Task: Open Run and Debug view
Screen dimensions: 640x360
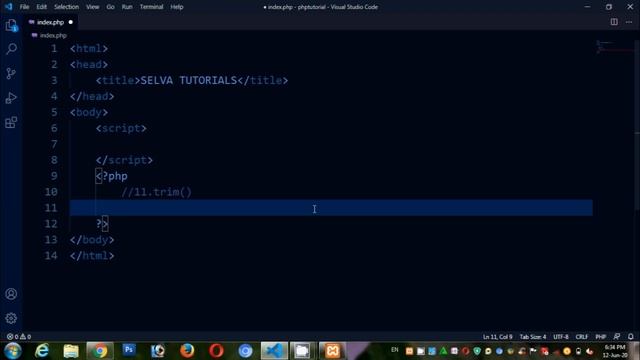Action: [11, 98]
